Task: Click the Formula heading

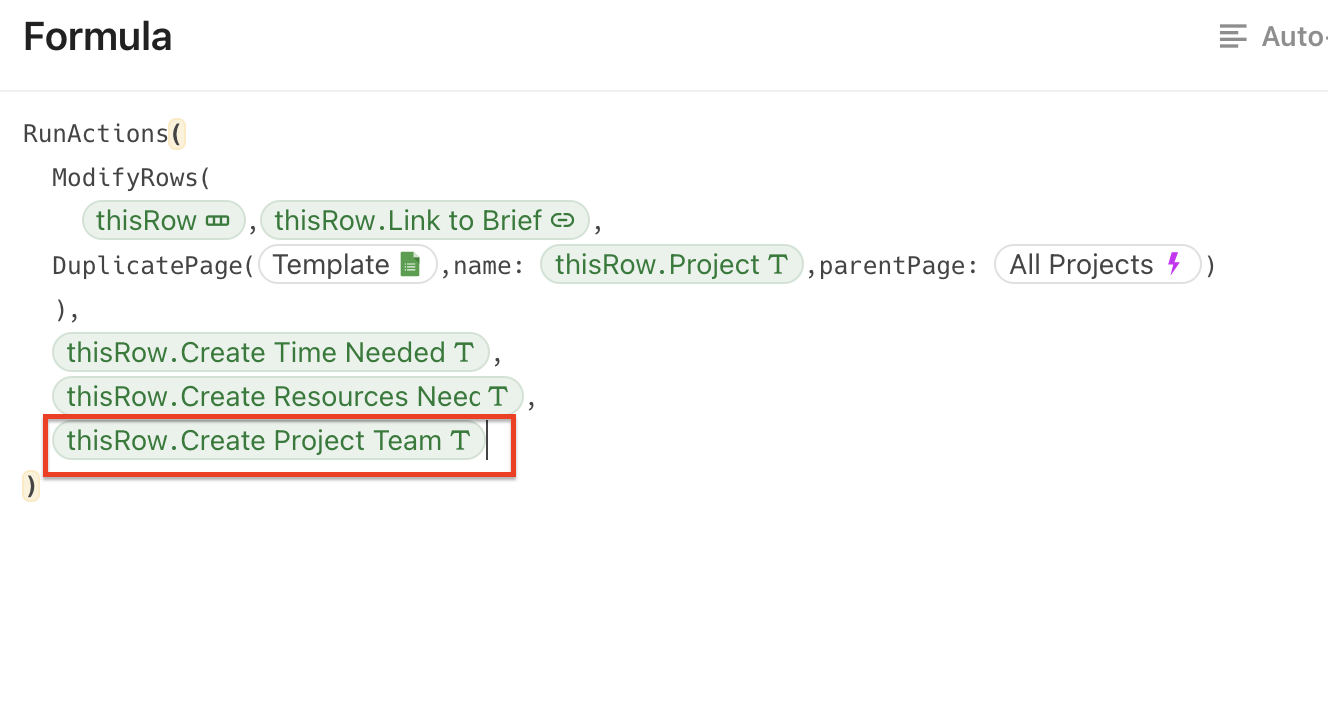Action: pos(98,38)
